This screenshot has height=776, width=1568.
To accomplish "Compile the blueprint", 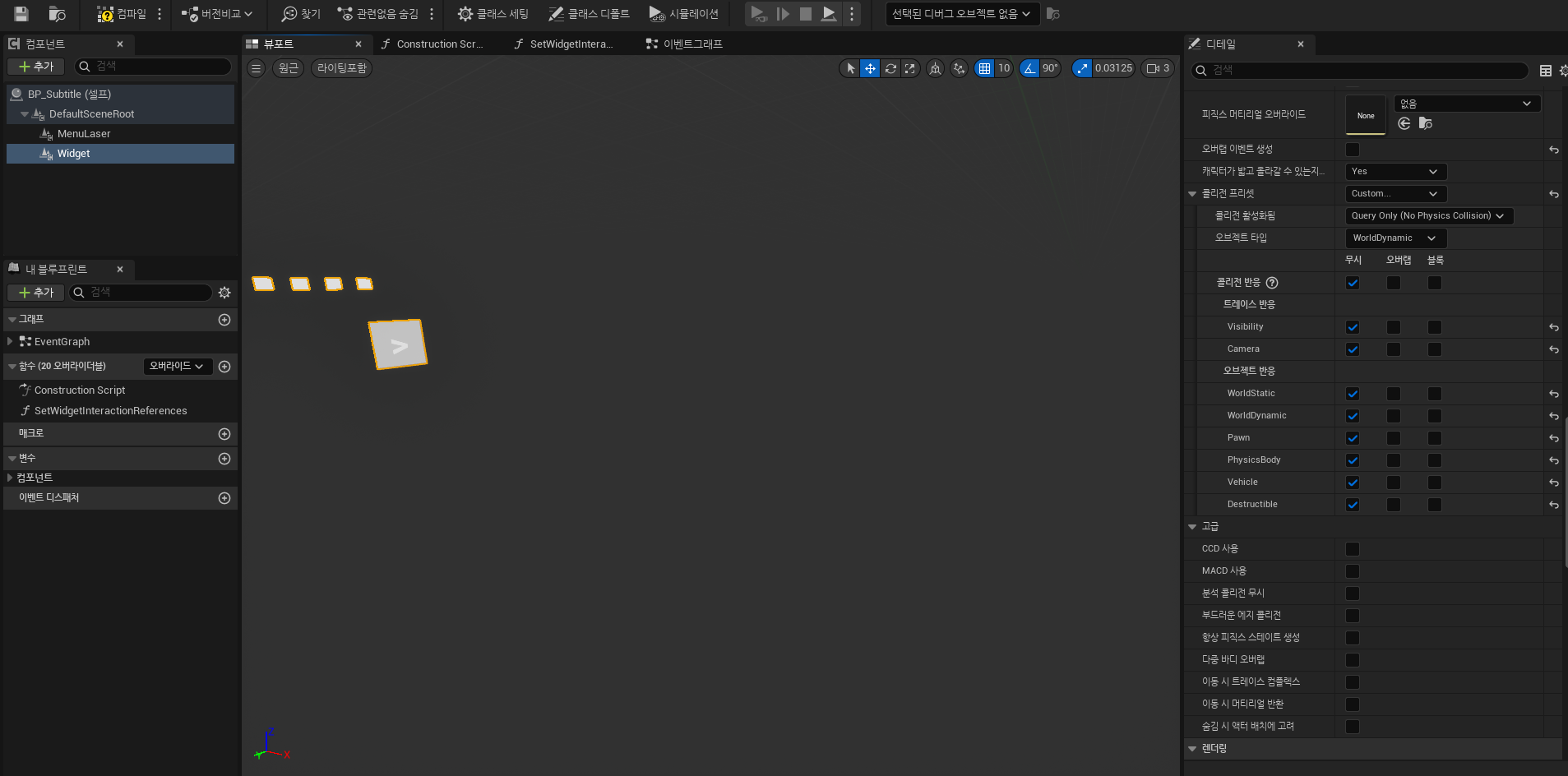I will tap(121, 14).
